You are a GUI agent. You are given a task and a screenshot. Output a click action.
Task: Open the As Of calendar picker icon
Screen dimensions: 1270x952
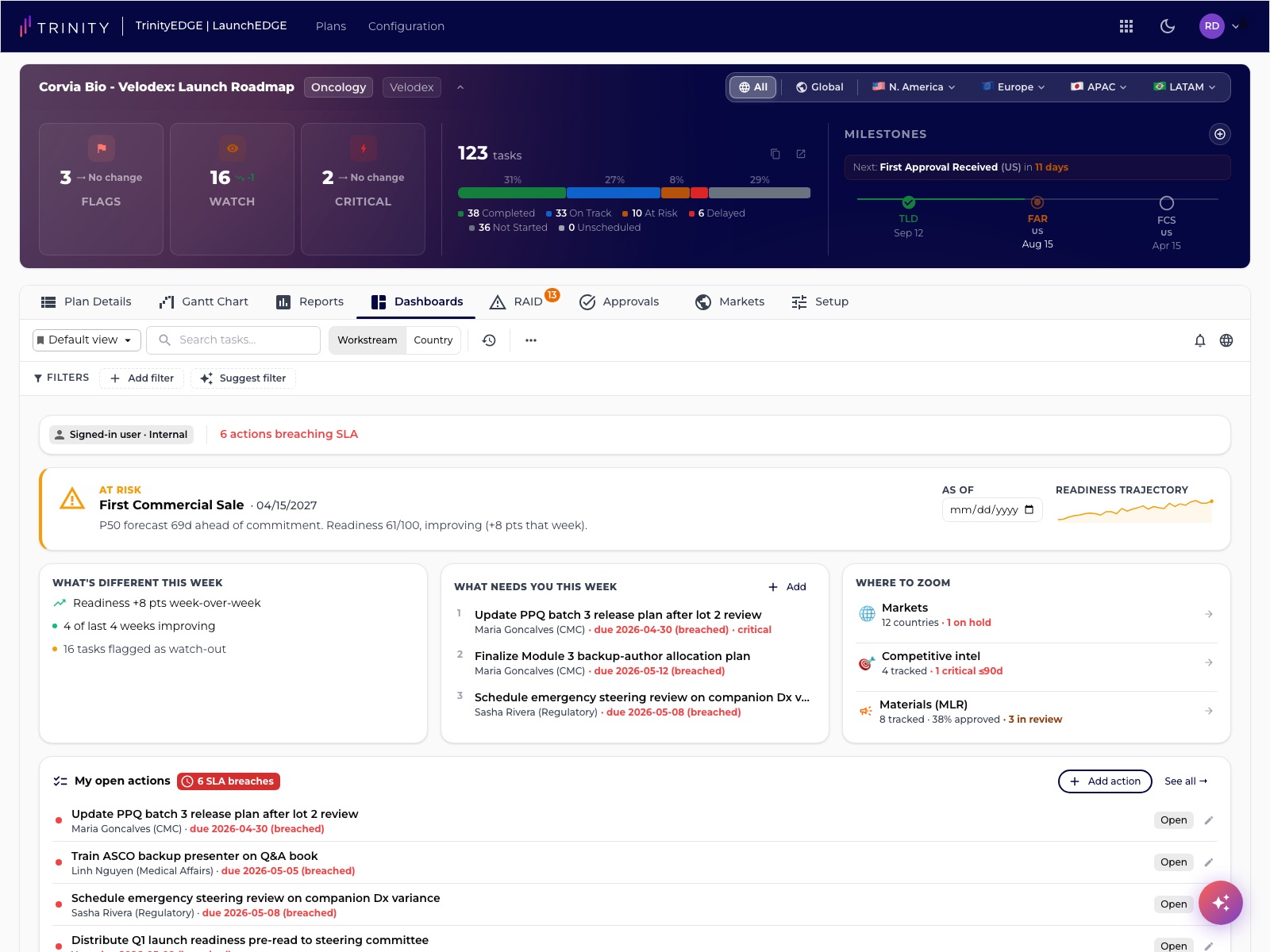pos(1029,510)
